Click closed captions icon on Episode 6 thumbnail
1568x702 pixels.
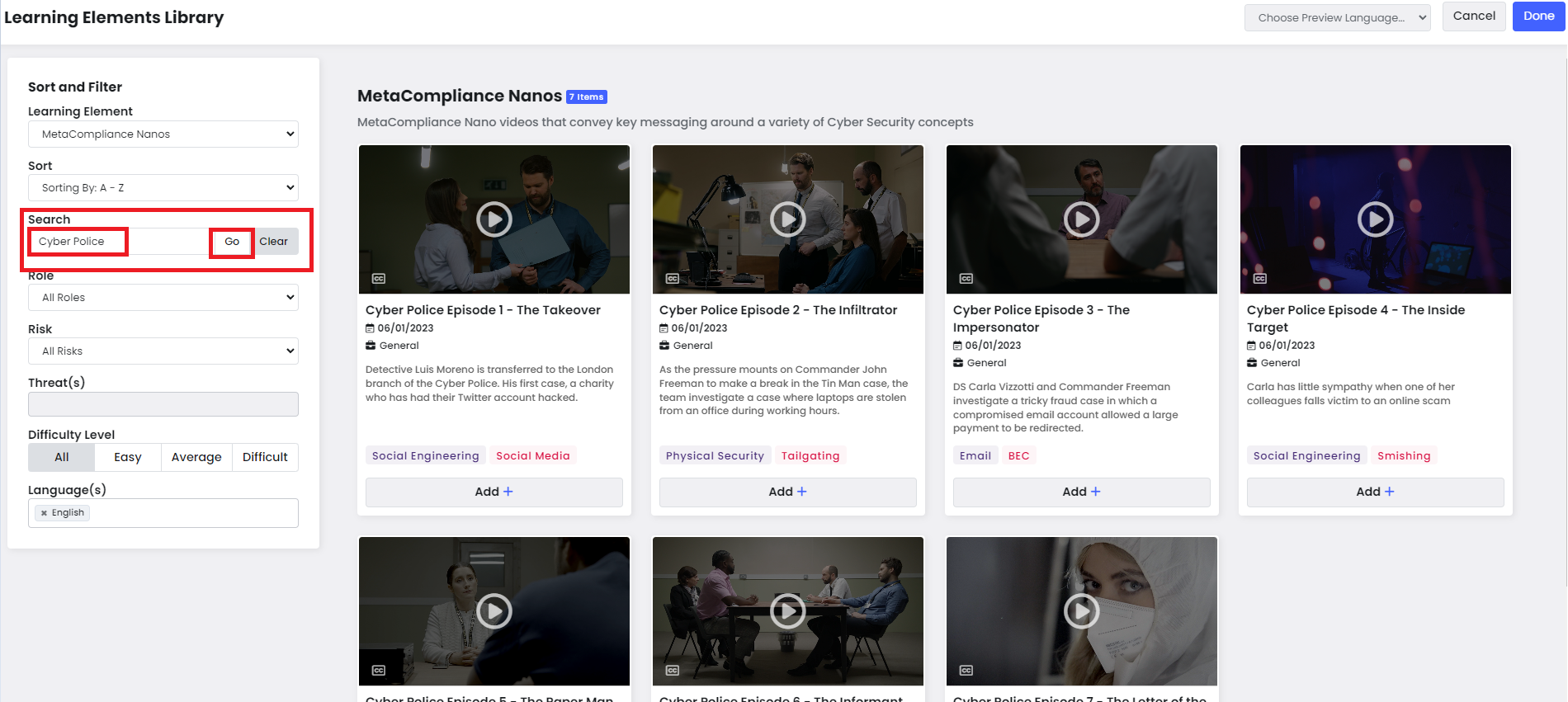coord(673,671)
